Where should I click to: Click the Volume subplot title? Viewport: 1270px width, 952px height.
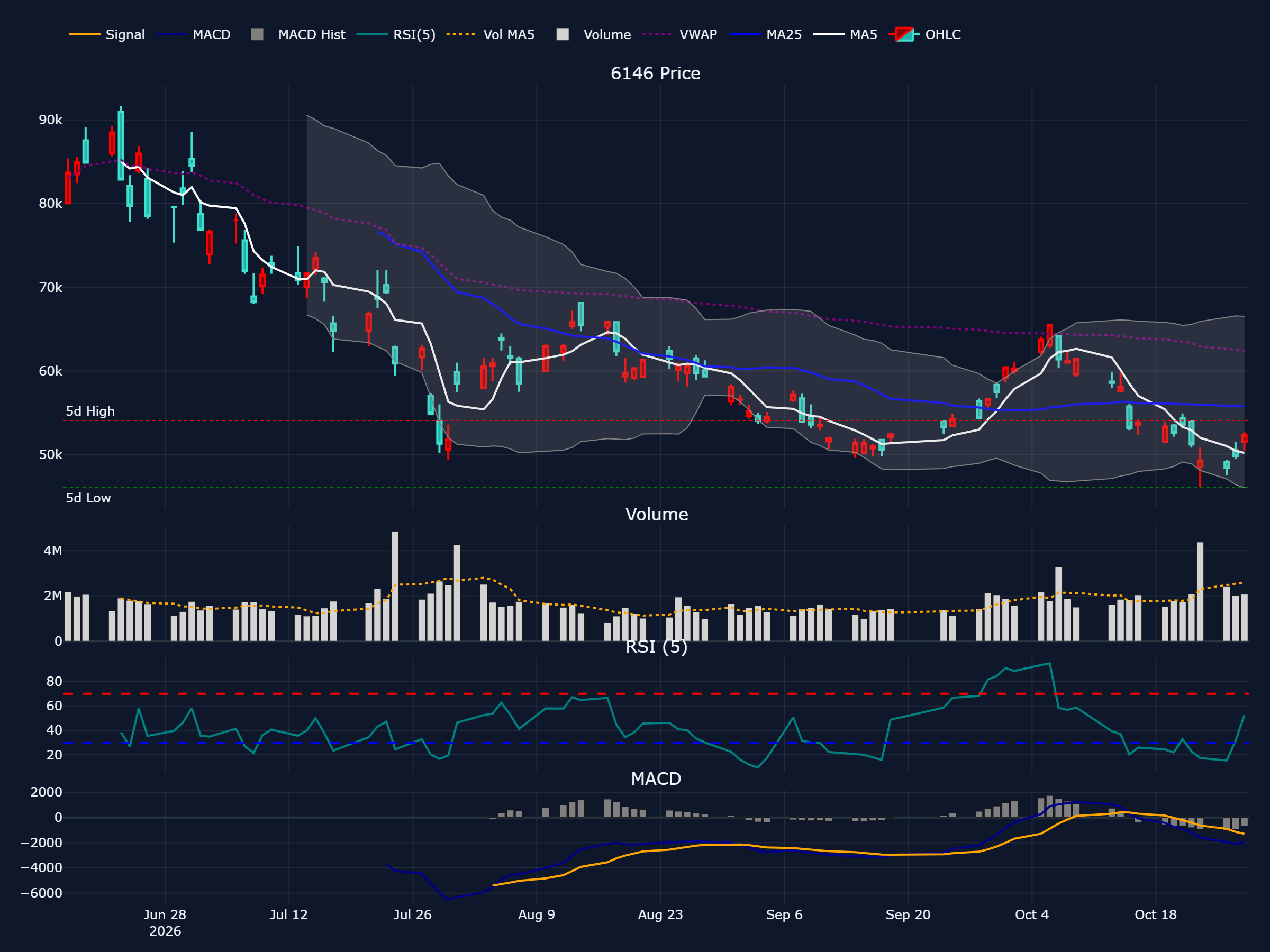[x=656, y=514]
